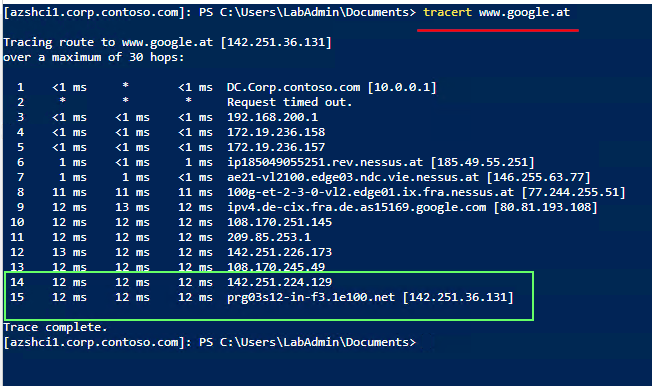Select hop 1 DC.Corp.contoso.com entry
Image resolution: width=652 pixels, height=386 pixels.
click(331, 87)
